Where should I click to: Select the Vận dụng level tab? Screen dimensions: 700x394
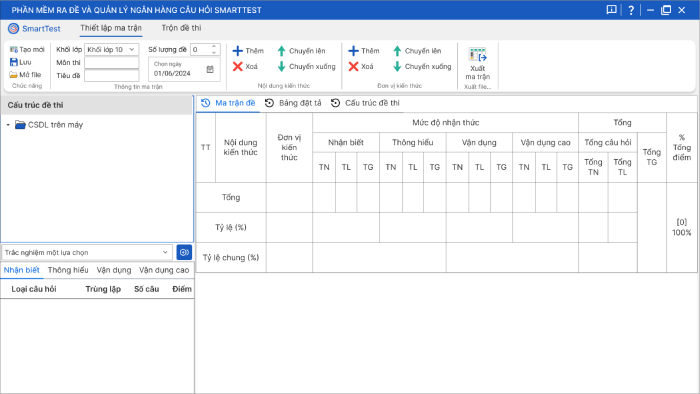[x=114, y=270]
